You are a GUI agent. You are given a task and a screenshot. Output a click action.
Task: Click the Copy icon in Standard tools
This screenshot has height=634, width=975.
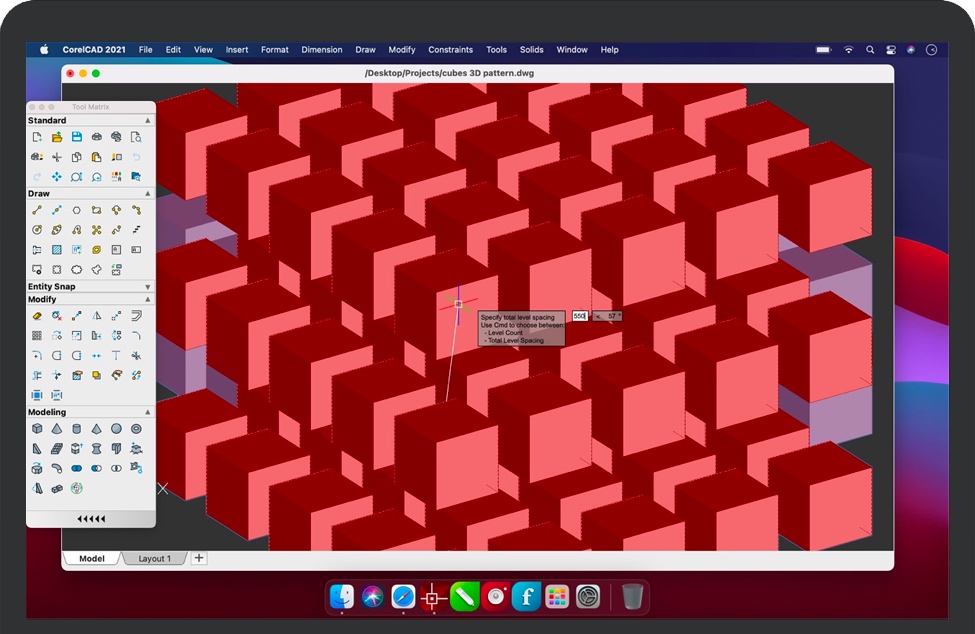click(x=76, y=157)
